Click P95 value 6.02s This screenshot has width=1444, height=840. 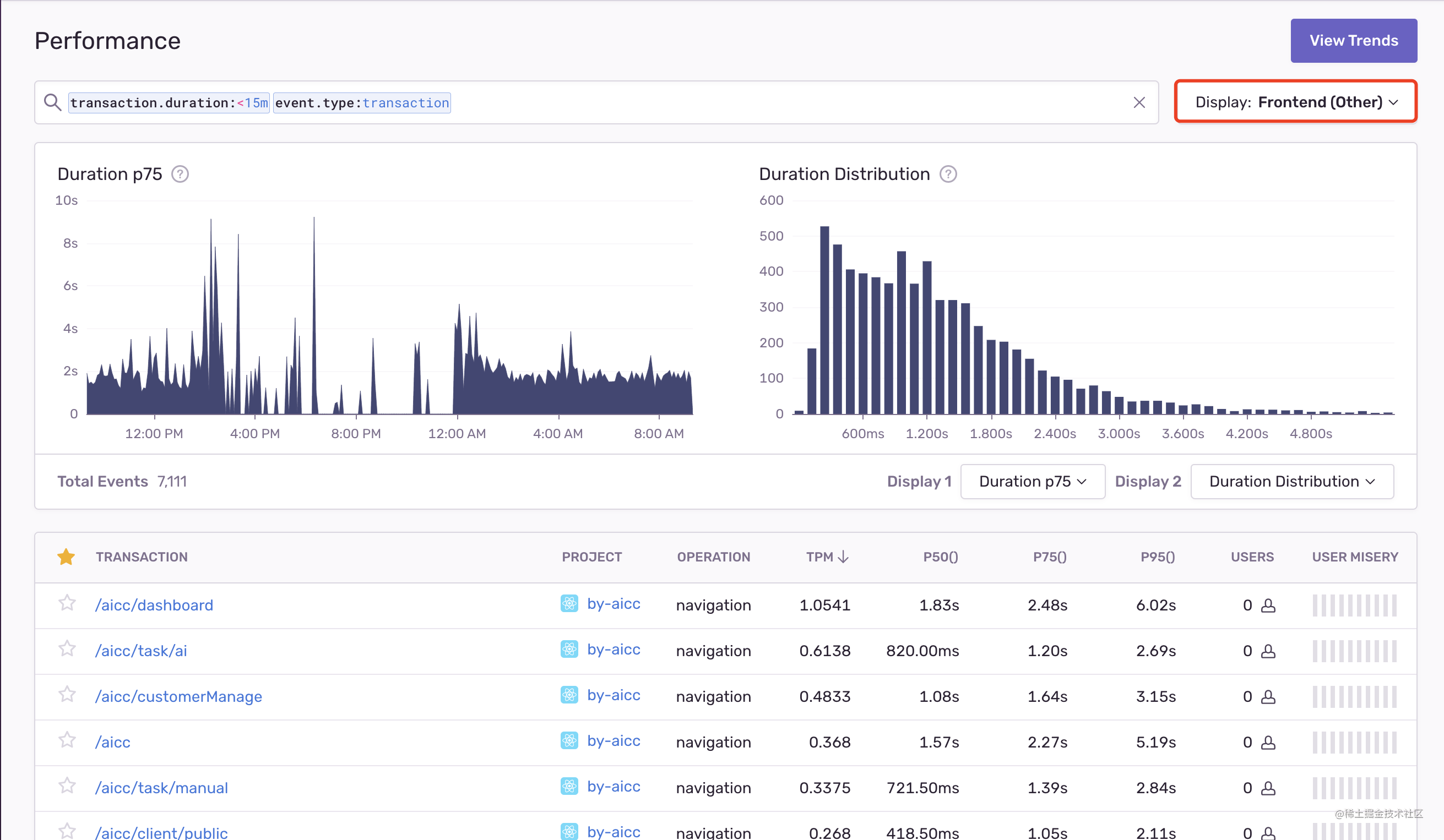[x=1156, y=604]
